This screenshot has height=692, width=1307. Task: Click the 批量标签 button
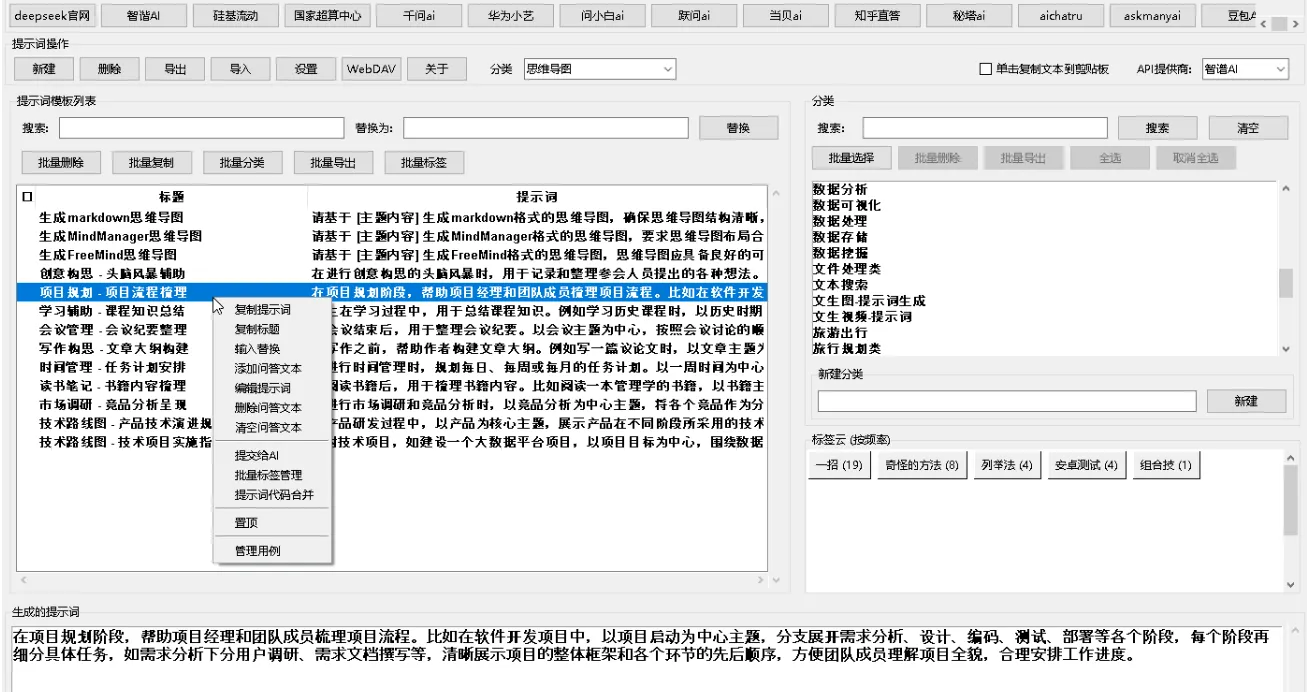424,163
